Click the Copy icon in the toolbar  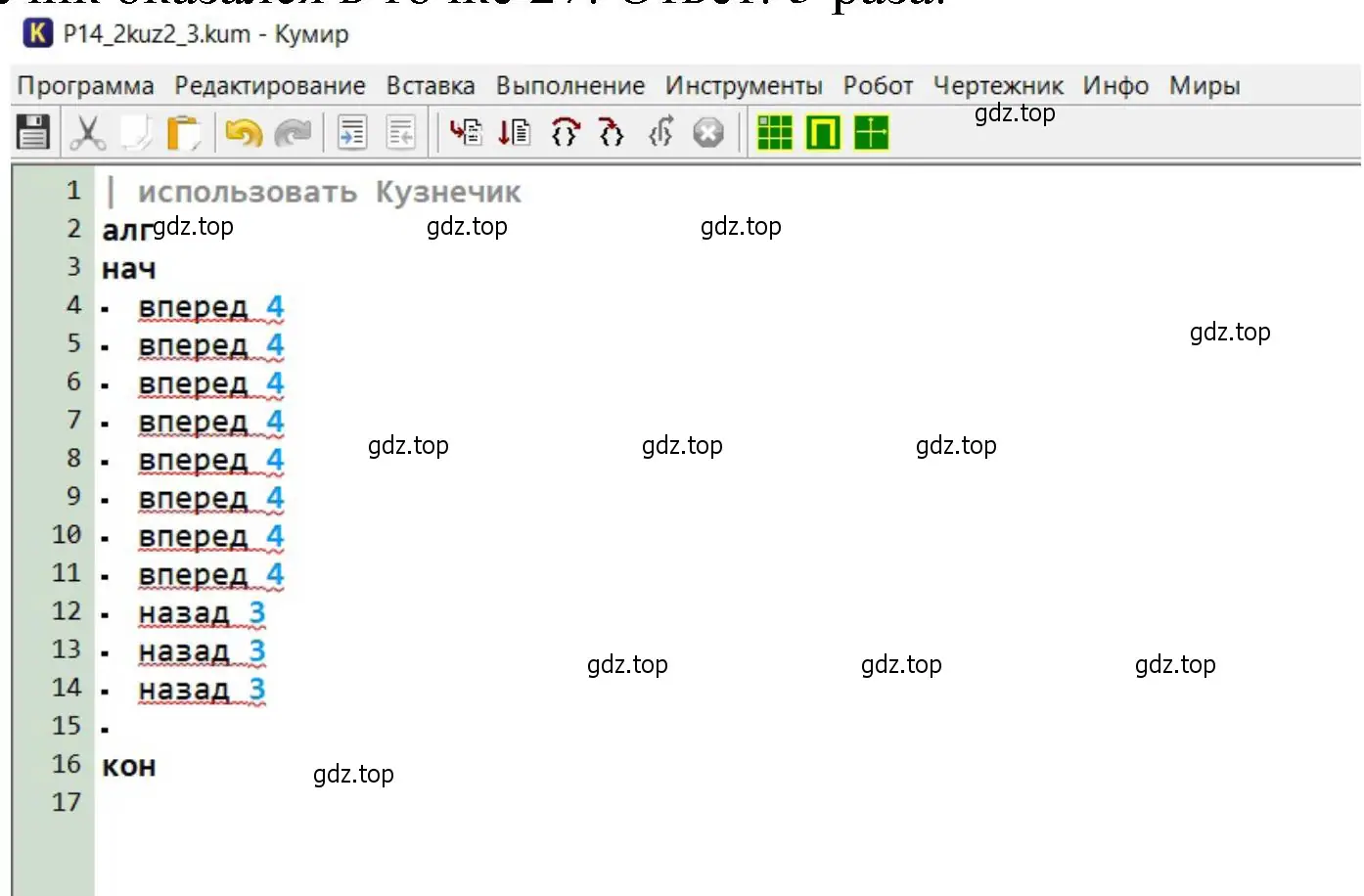(x=136, y=132)
